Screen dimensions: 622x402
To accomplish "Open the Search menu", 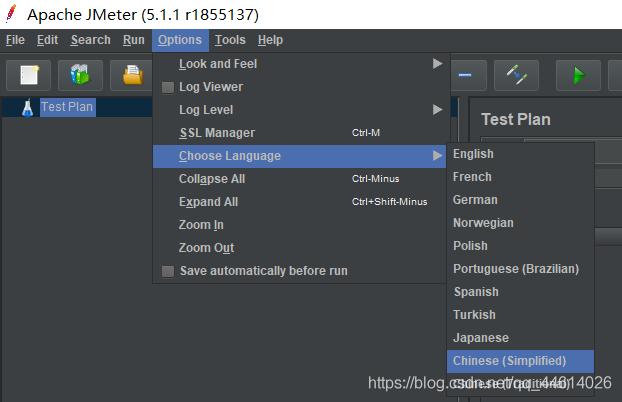I will pyautogui.click(x=90, y=40).
